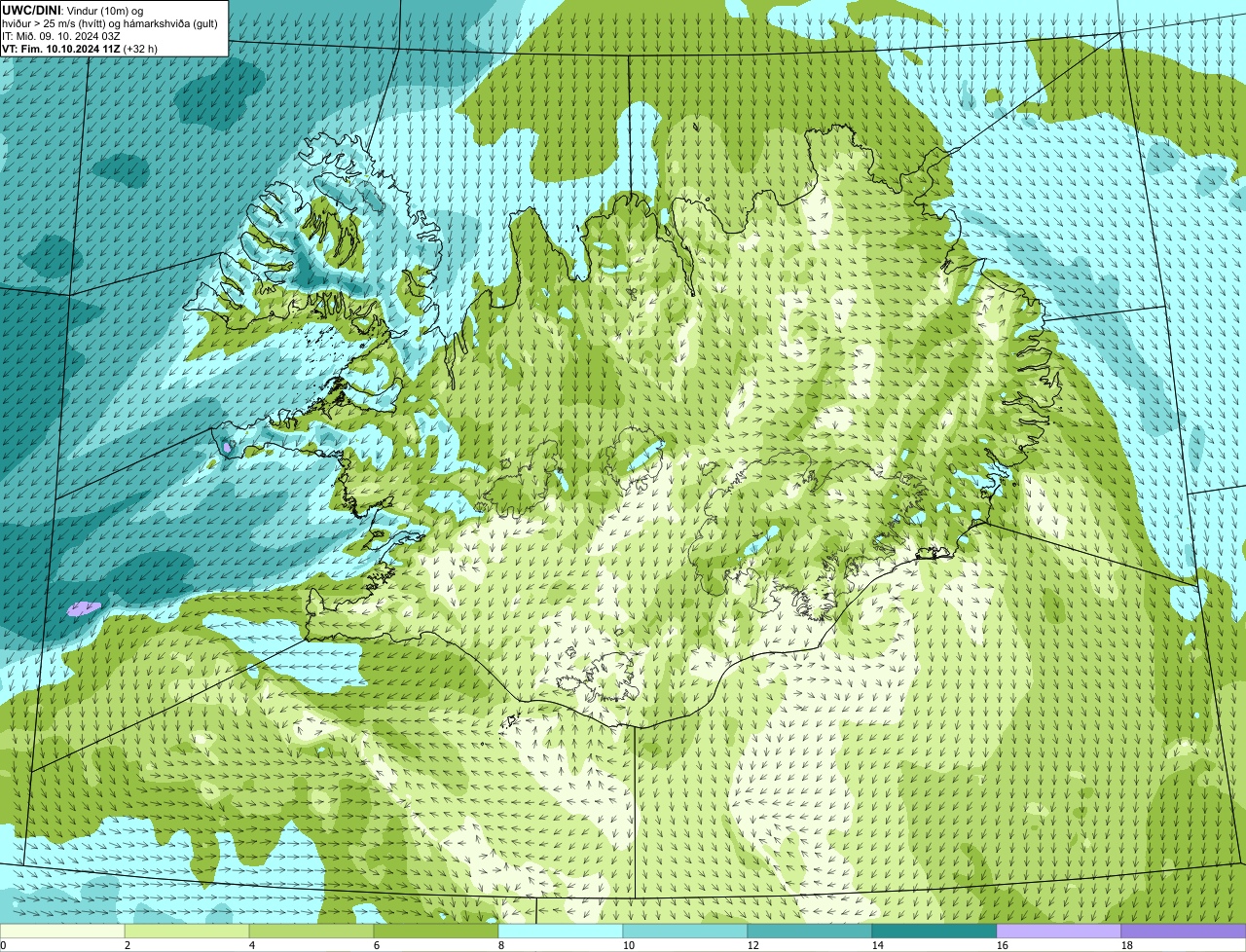Click the legend value label "4"
The width and height of the screenshot is (1246, 952).
click(x=252, y=945)
